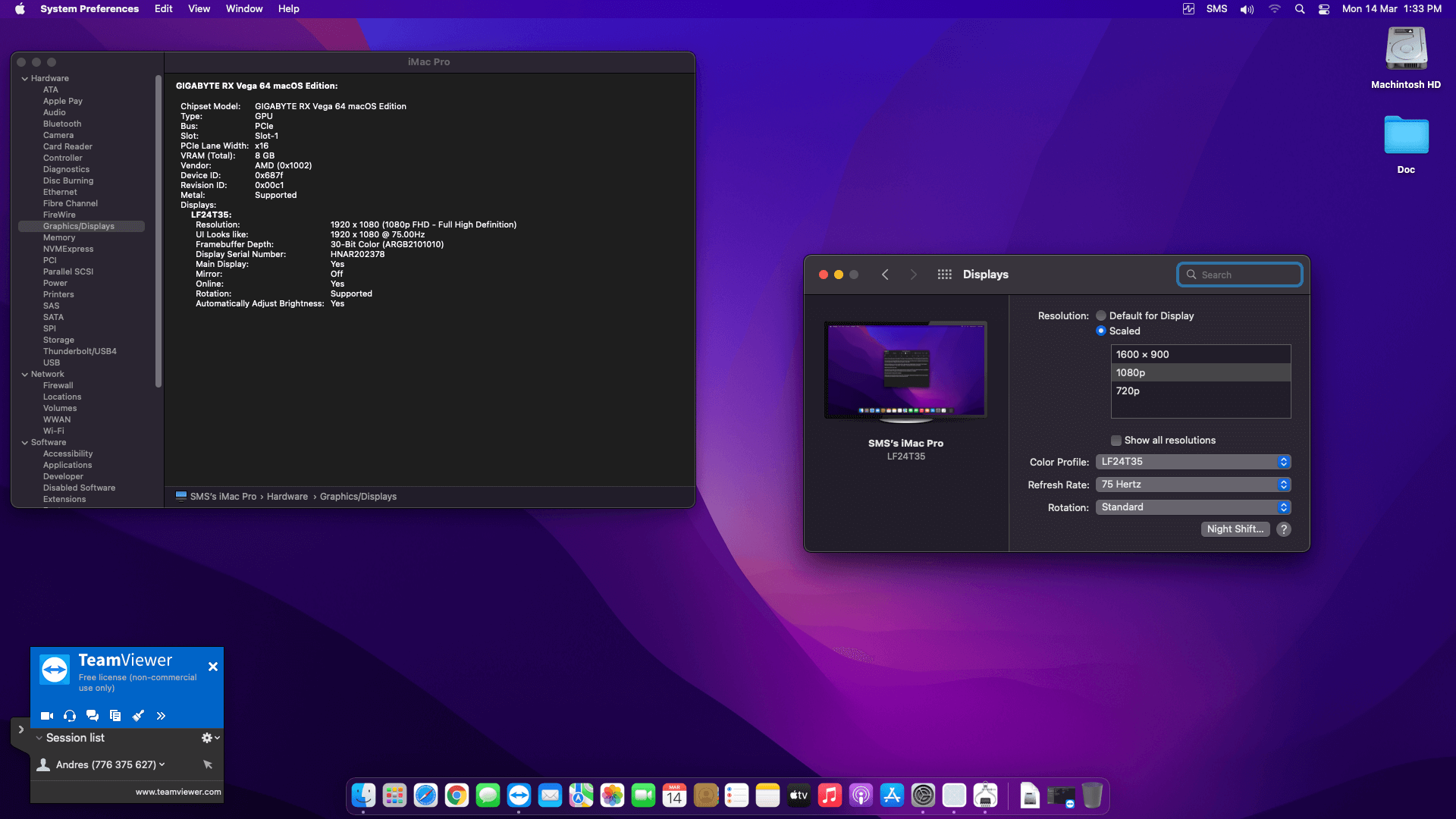The width and height of the screenshot is (1456, 819).
Task: Open Google Chrome from the Dock
Action: click(x=457, y=795)
